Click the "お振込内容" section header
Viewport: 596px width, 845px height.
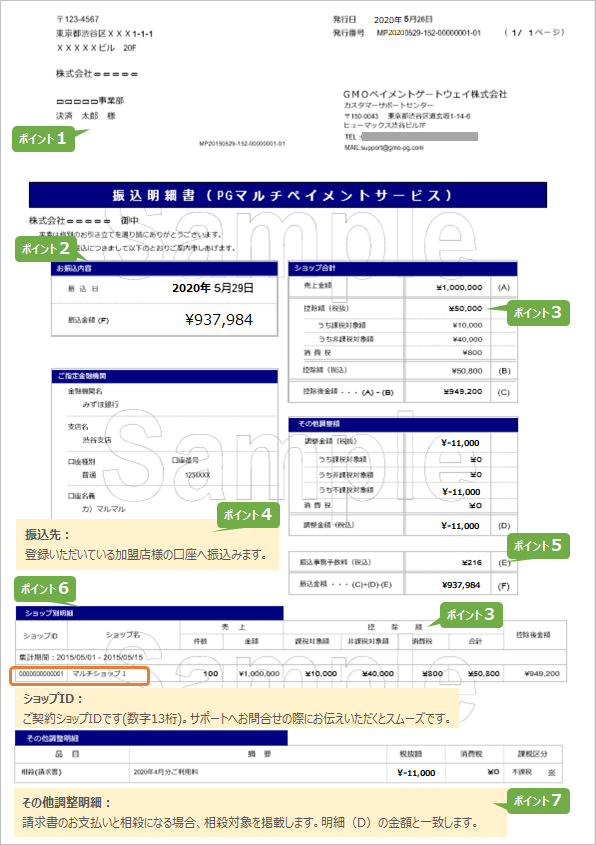click(x=164, y=268)
